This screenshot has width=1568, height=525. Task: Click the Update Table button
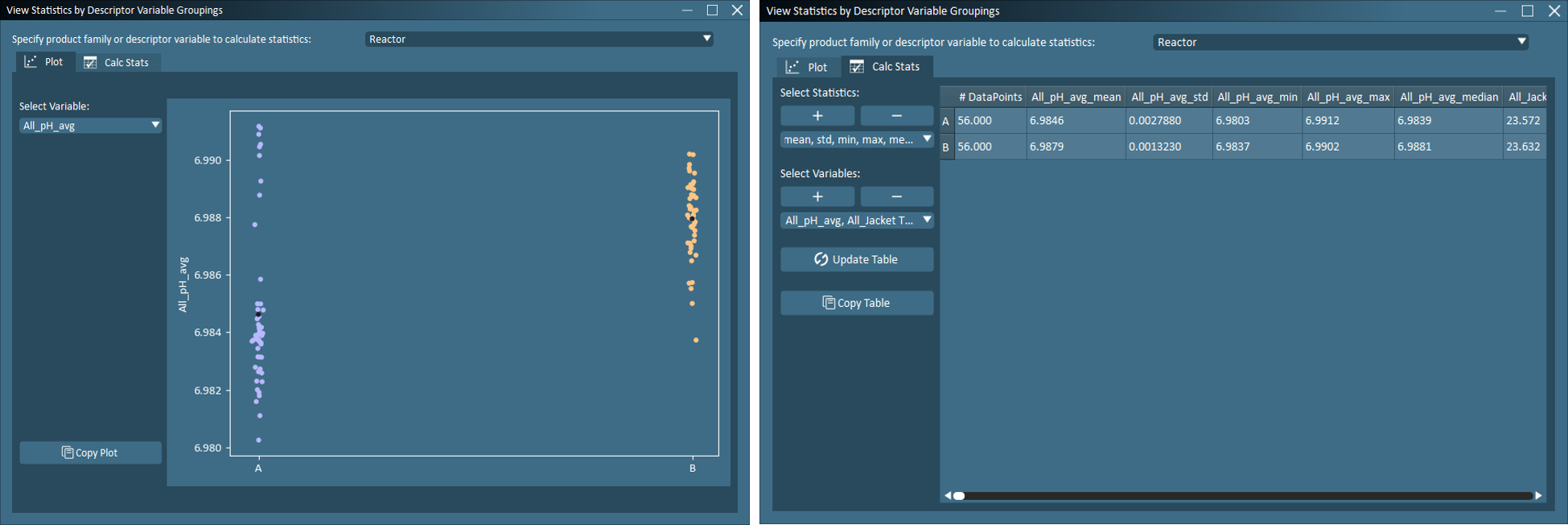point(856,259)
